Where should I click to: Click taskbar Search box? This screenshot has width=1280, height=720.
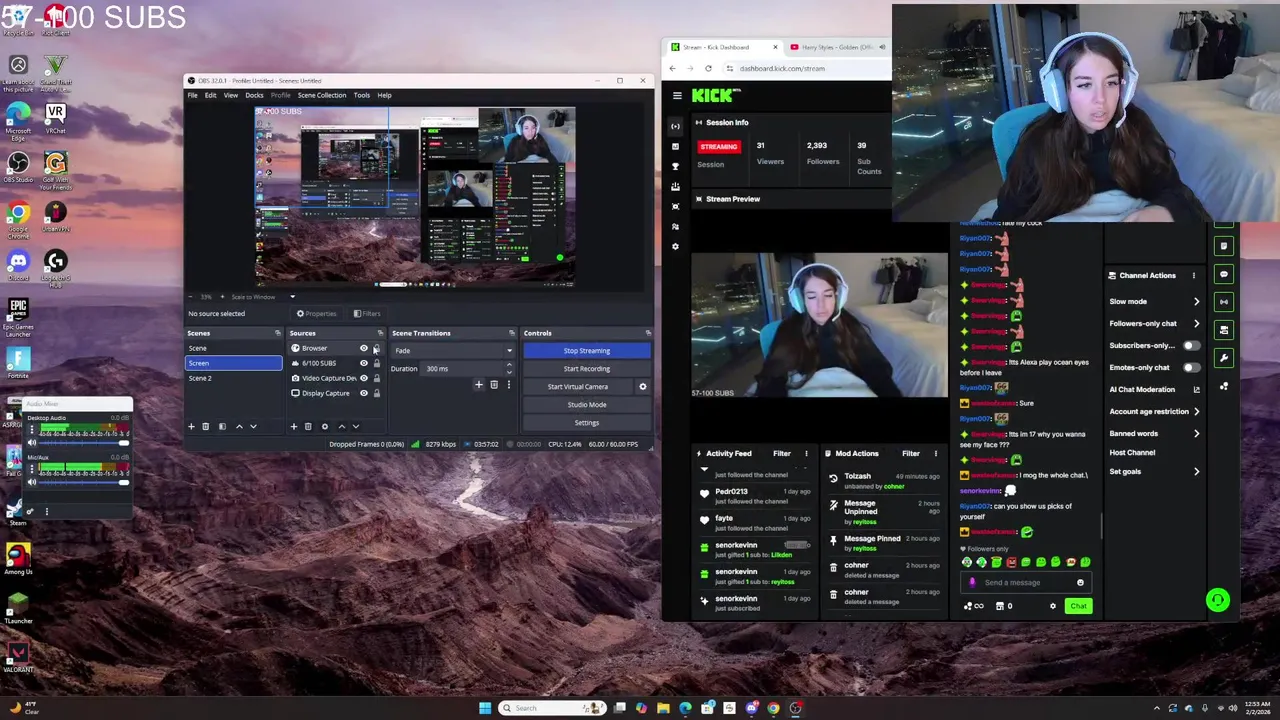tap(554, 708)
